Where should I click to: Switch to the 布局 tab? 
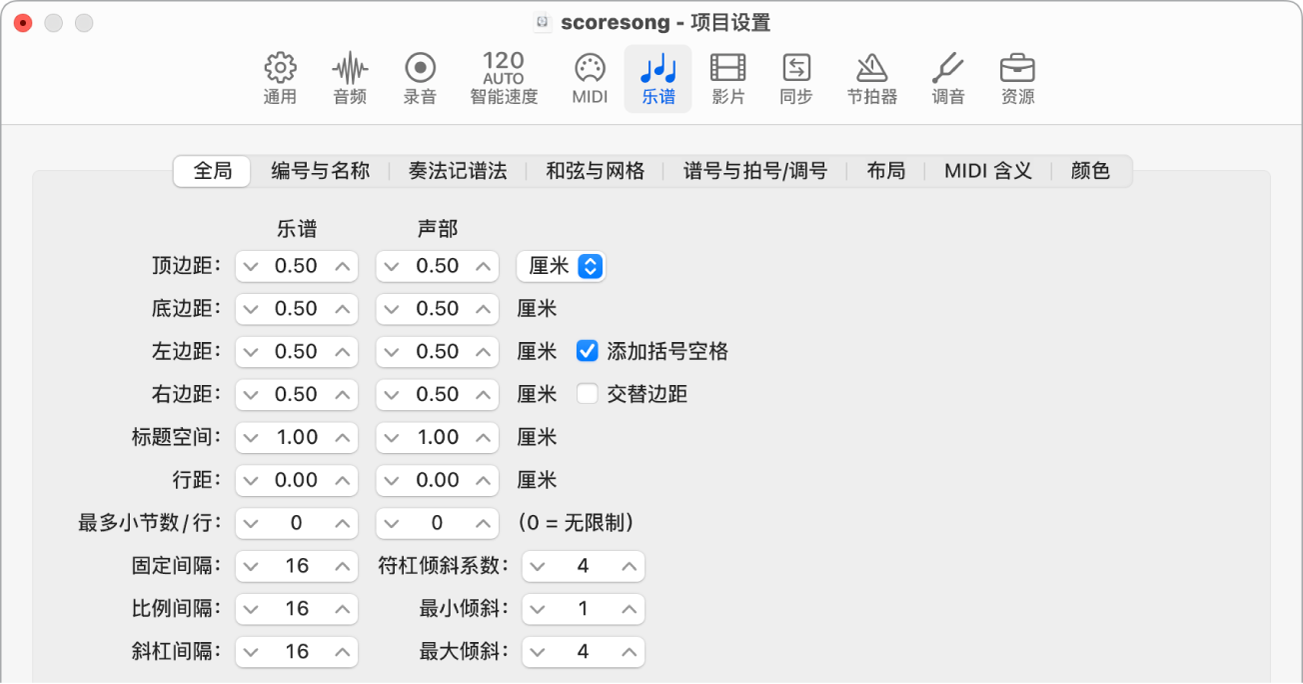click(x=884, y=170)
